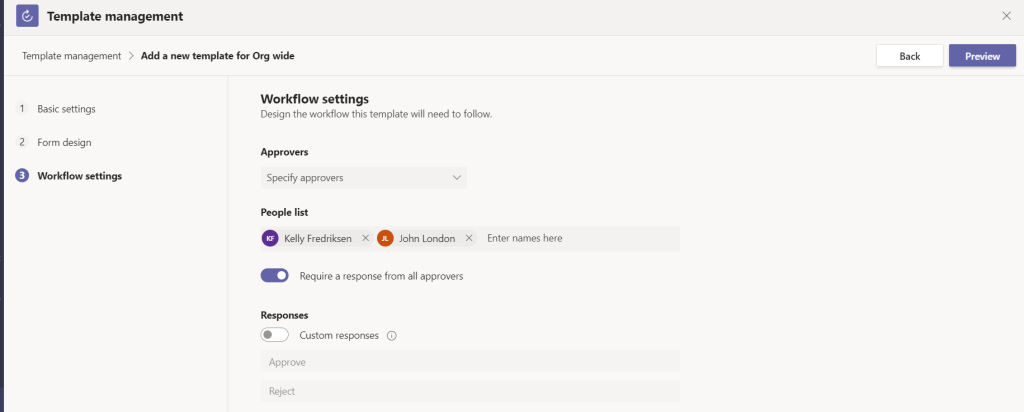Click the step 1 number circle
1024x412 pixels.
(22, 108)
